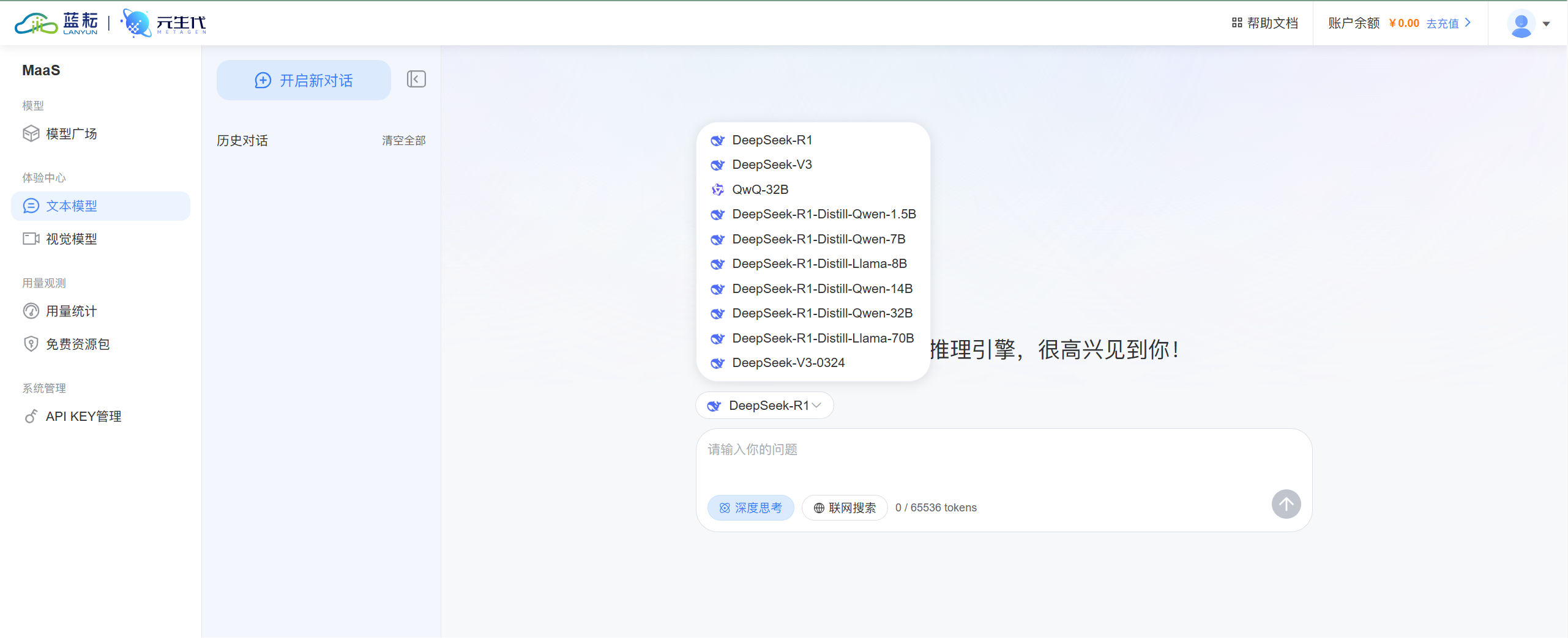The image size is (1568, 638).
Task: Click the QwQ-32B model icon
Action: point(717,190)
